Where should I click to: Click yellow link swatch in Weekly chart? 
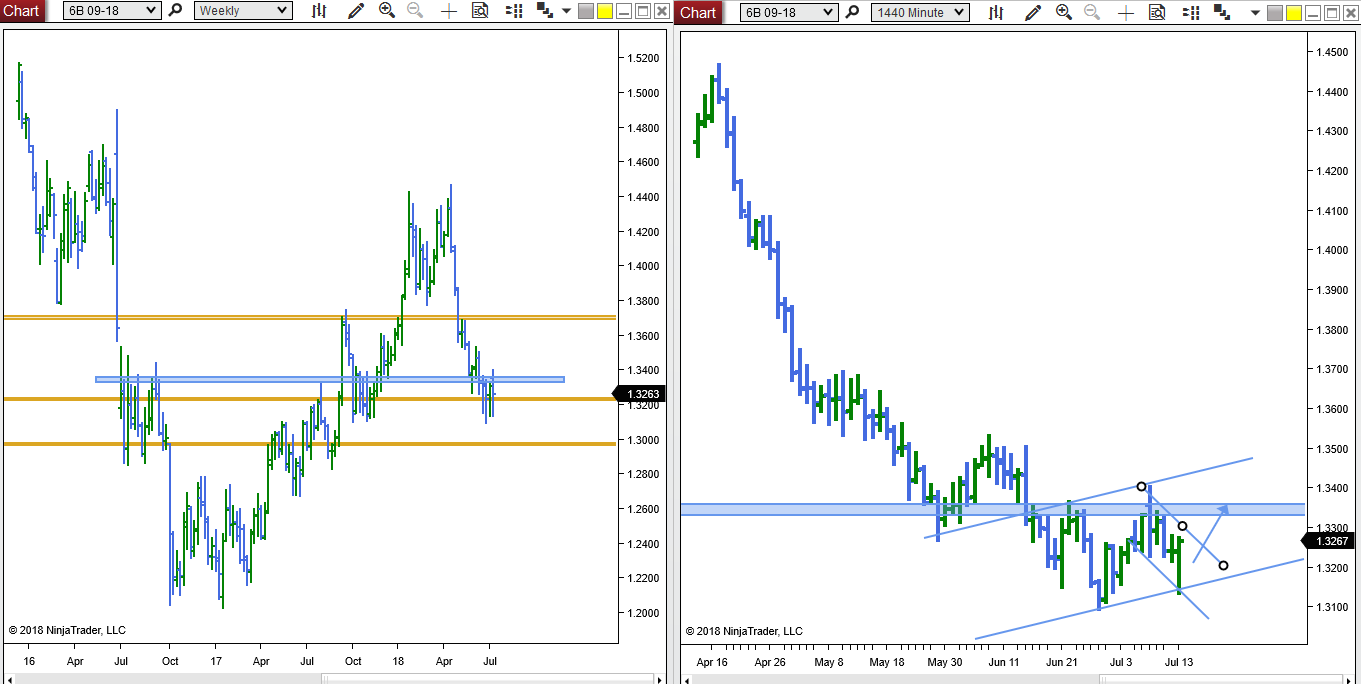(604, 11)
